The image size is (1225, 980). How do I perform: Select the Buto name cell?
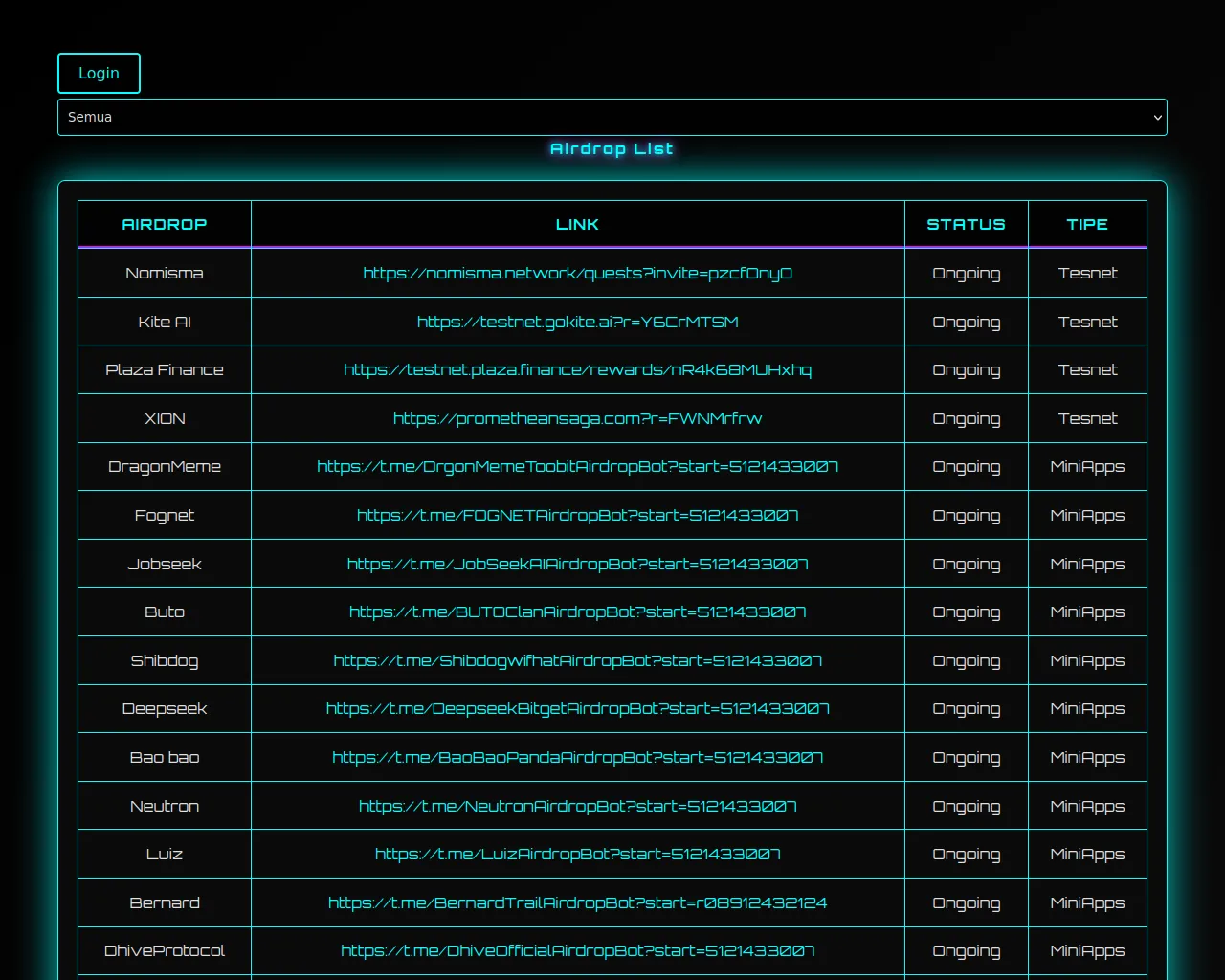[165, 612]
